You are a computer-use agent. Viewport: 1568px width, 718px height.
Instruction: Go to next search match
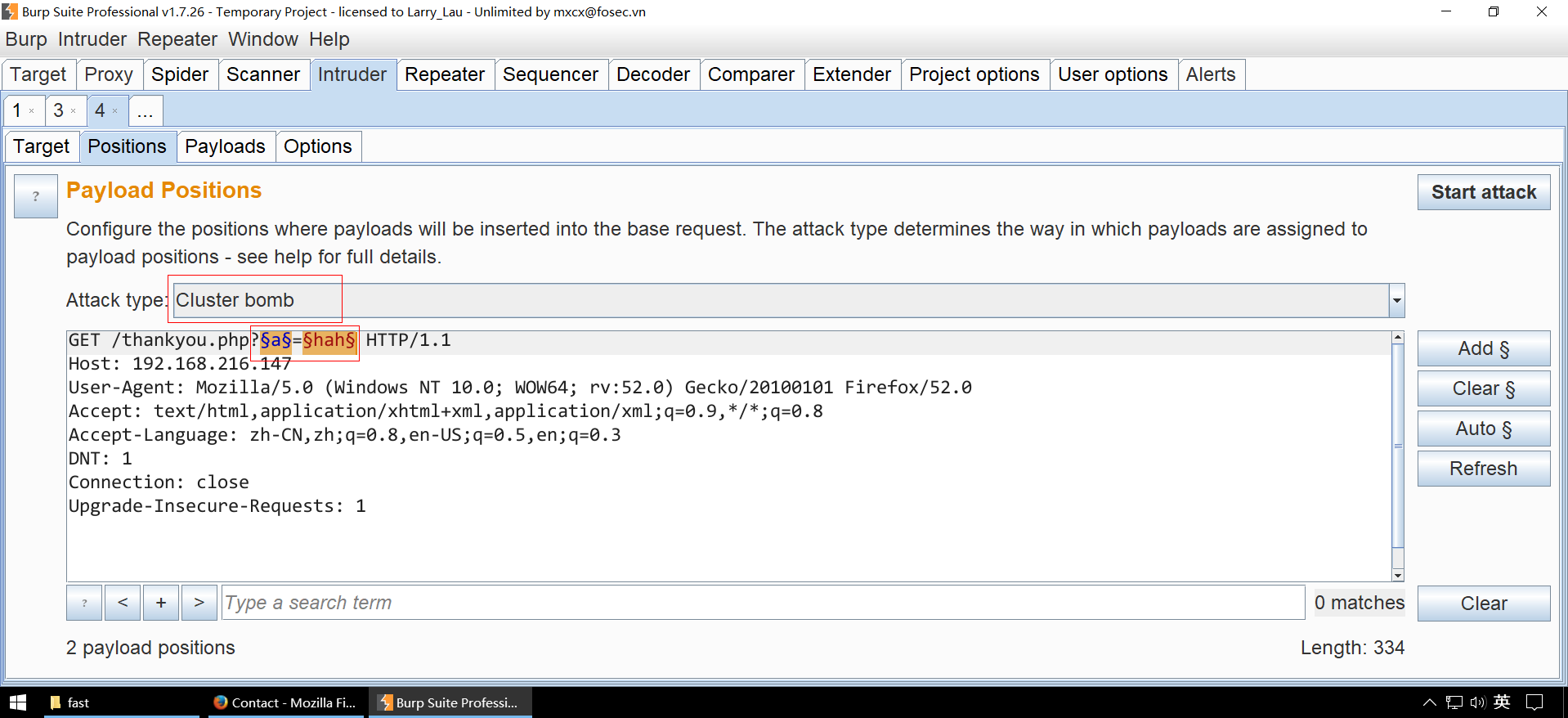tap(199, 603)
